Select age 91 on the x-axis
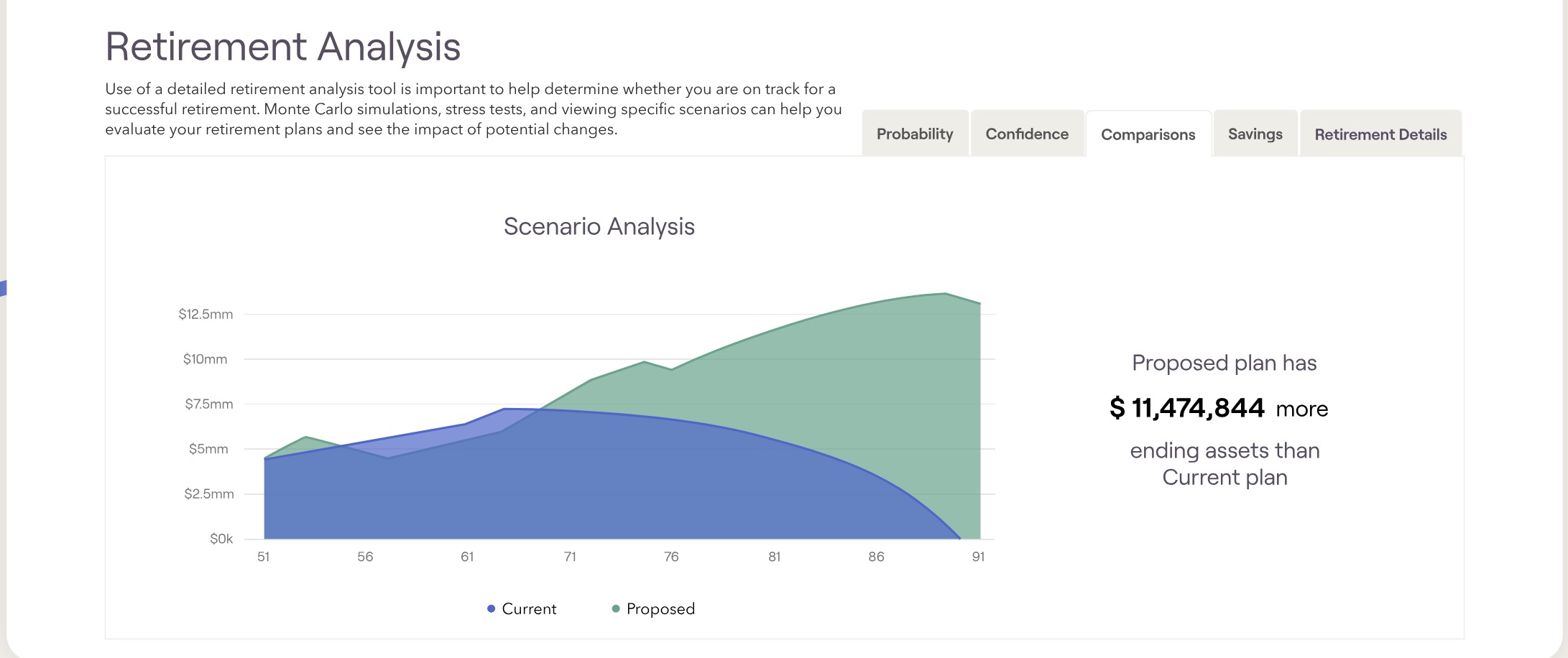 978,557
